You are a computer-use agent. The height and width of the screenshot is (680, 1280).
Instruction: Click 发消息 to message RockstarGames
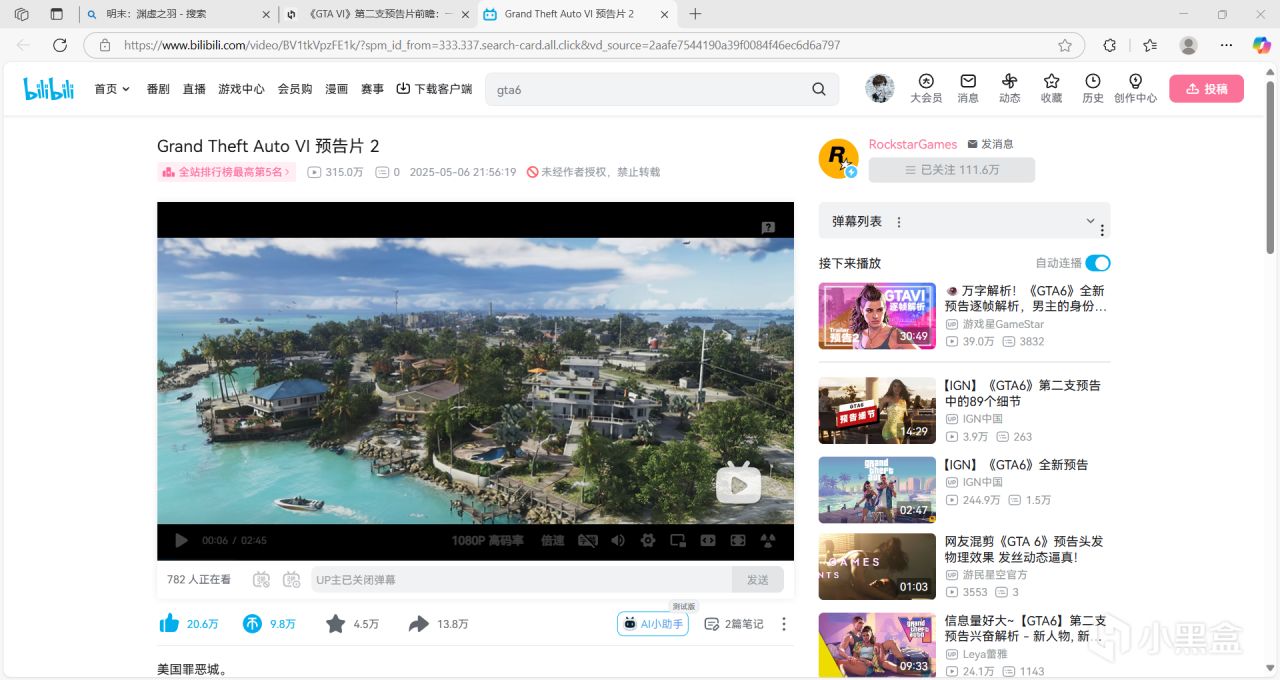click(990, 144)
